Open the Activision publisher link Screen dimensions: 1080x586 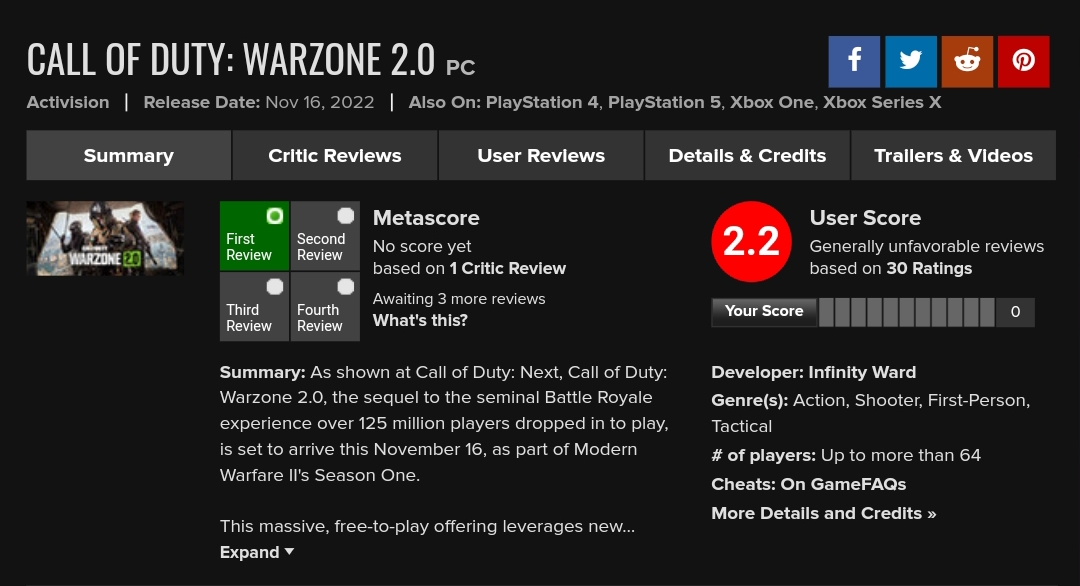(68, 102)
